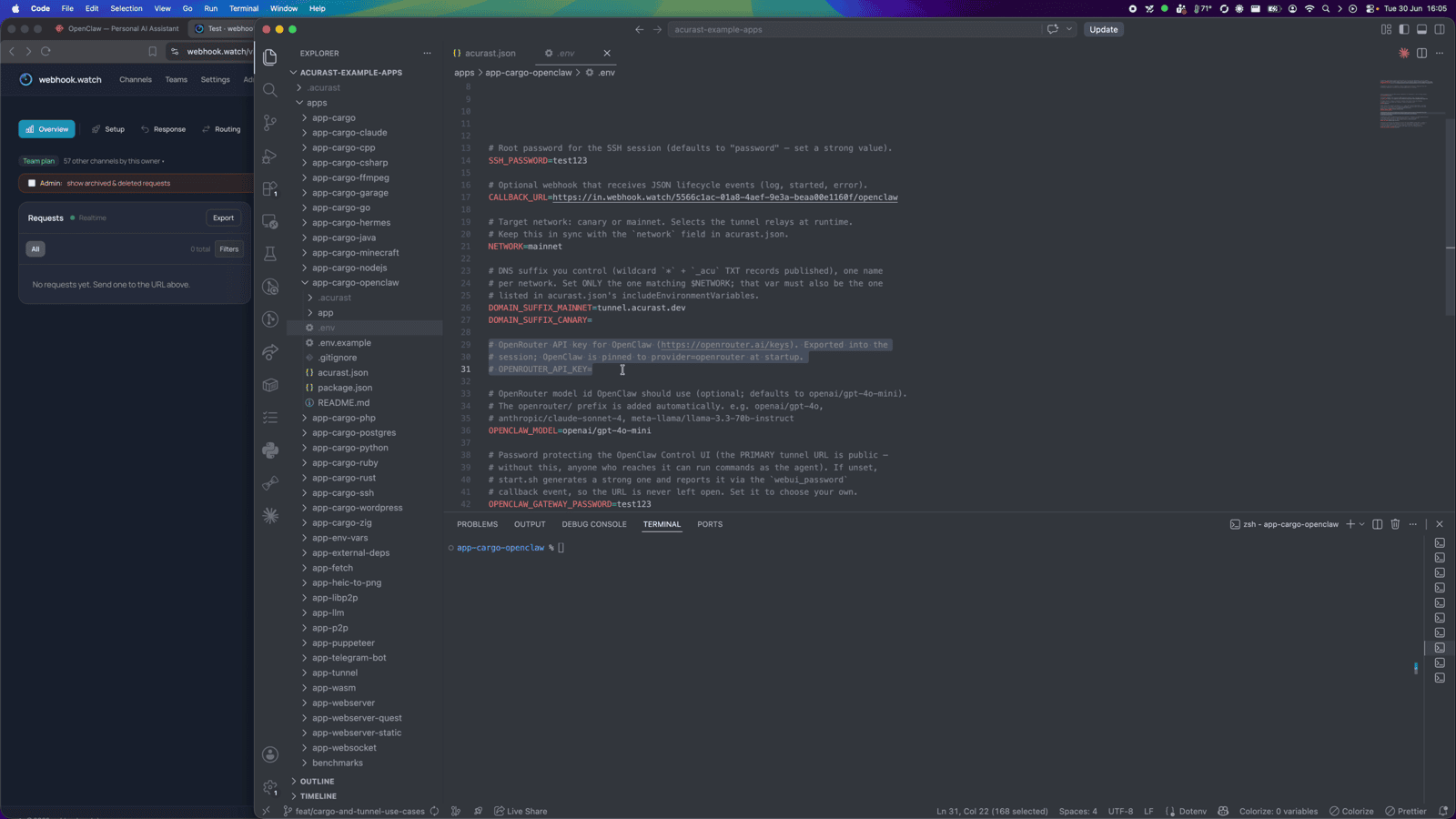Click Export button in webhook.watch
Screen dimensions: 1456x819
(x=223, y=217)
